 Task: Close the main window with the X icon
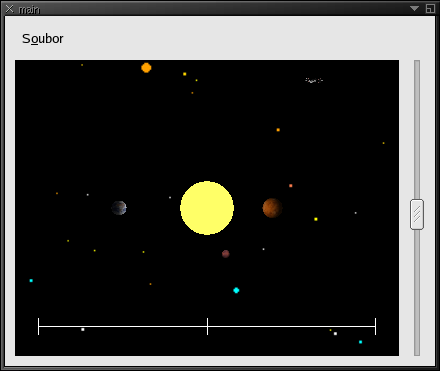click(x=10, y=9)
